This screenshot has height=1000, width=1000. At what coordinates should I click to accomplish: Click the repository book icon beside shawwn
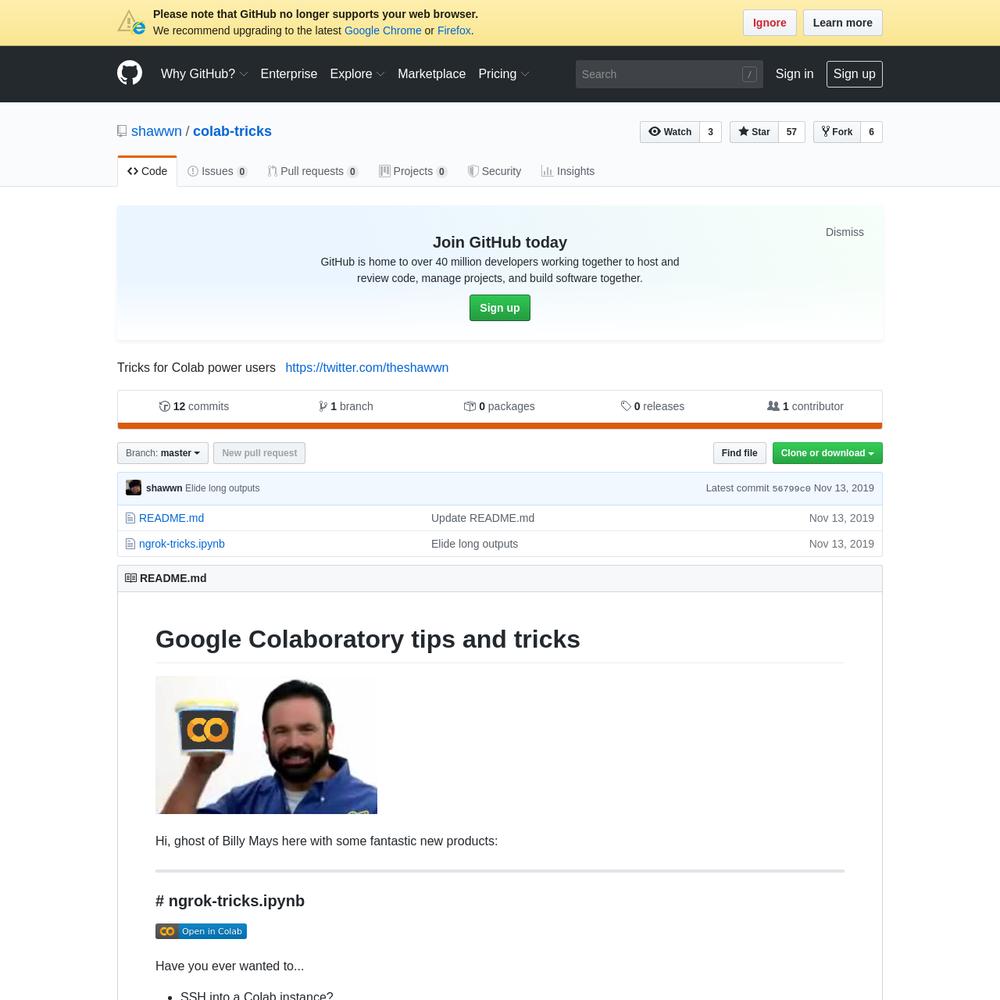(122, 131)
